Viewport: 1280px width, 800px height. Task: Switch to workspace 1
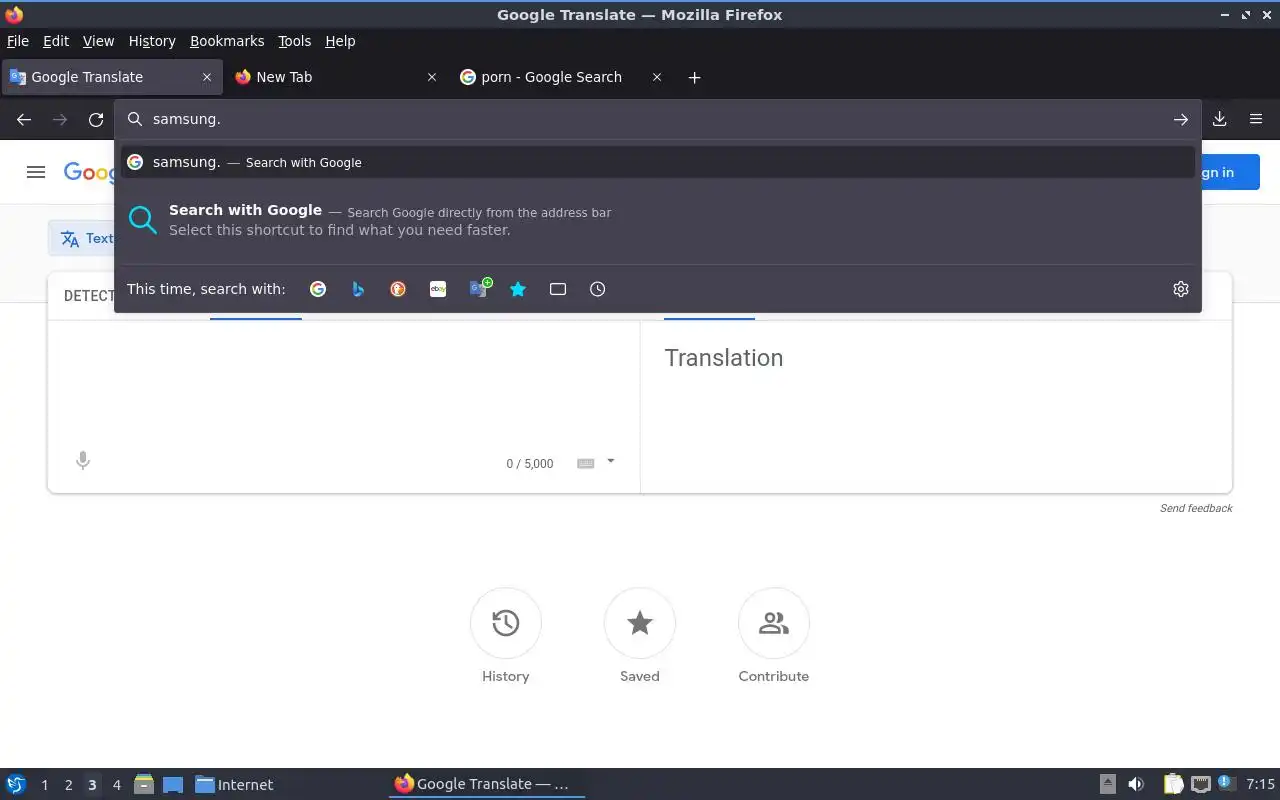pos(44,785)
